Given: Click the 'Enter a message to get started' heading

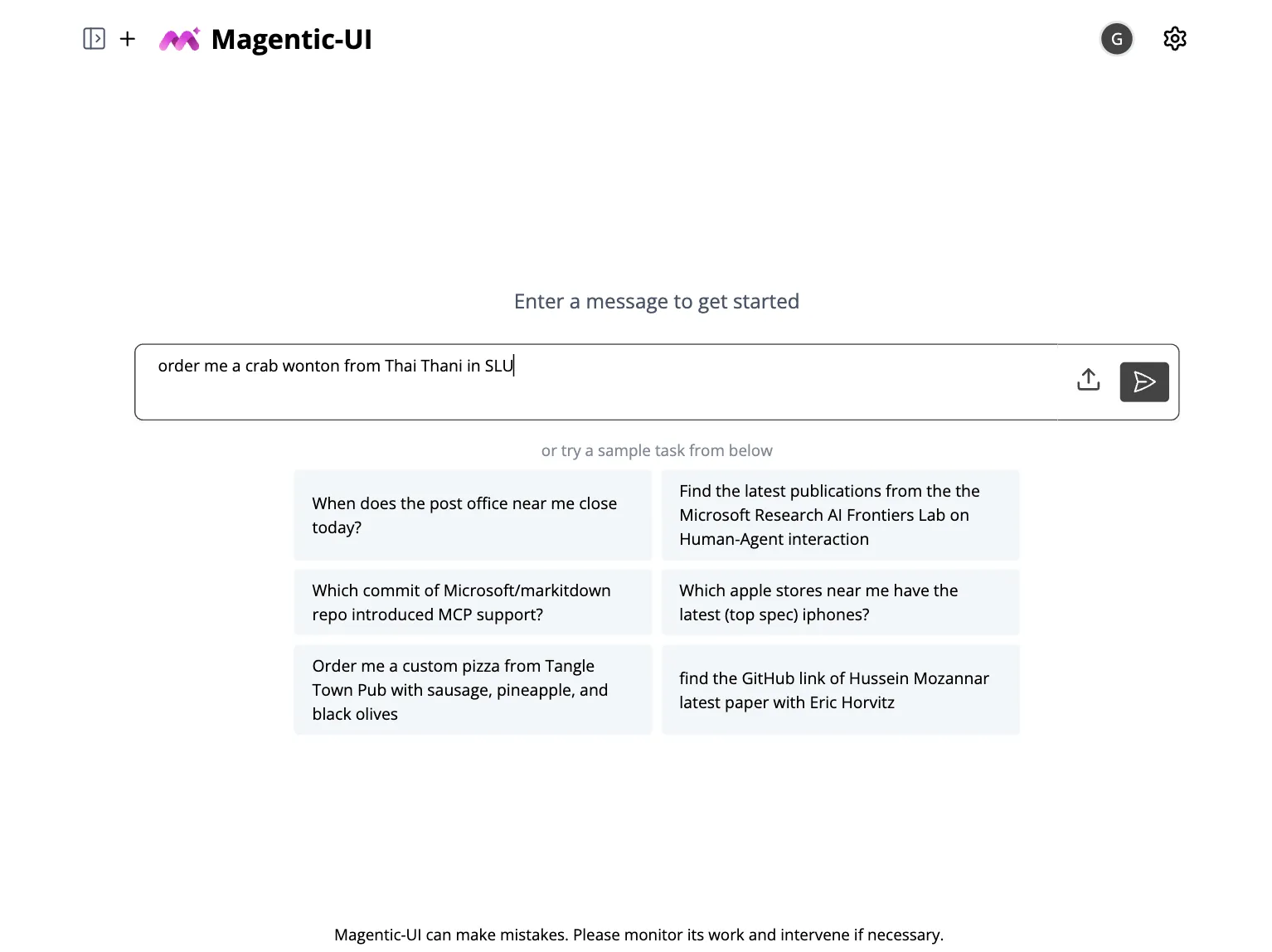Looking at the screenshot, I should point(656,302).
